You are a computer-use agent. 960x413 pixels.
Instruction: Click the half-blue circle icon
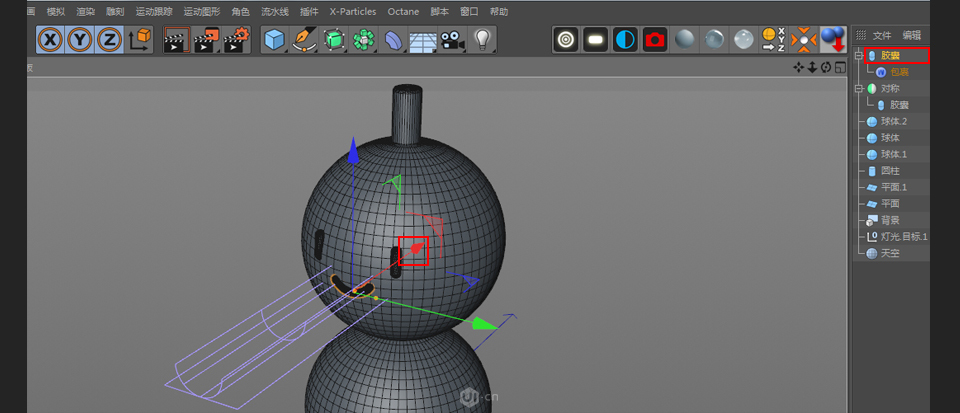click(625, 40)
